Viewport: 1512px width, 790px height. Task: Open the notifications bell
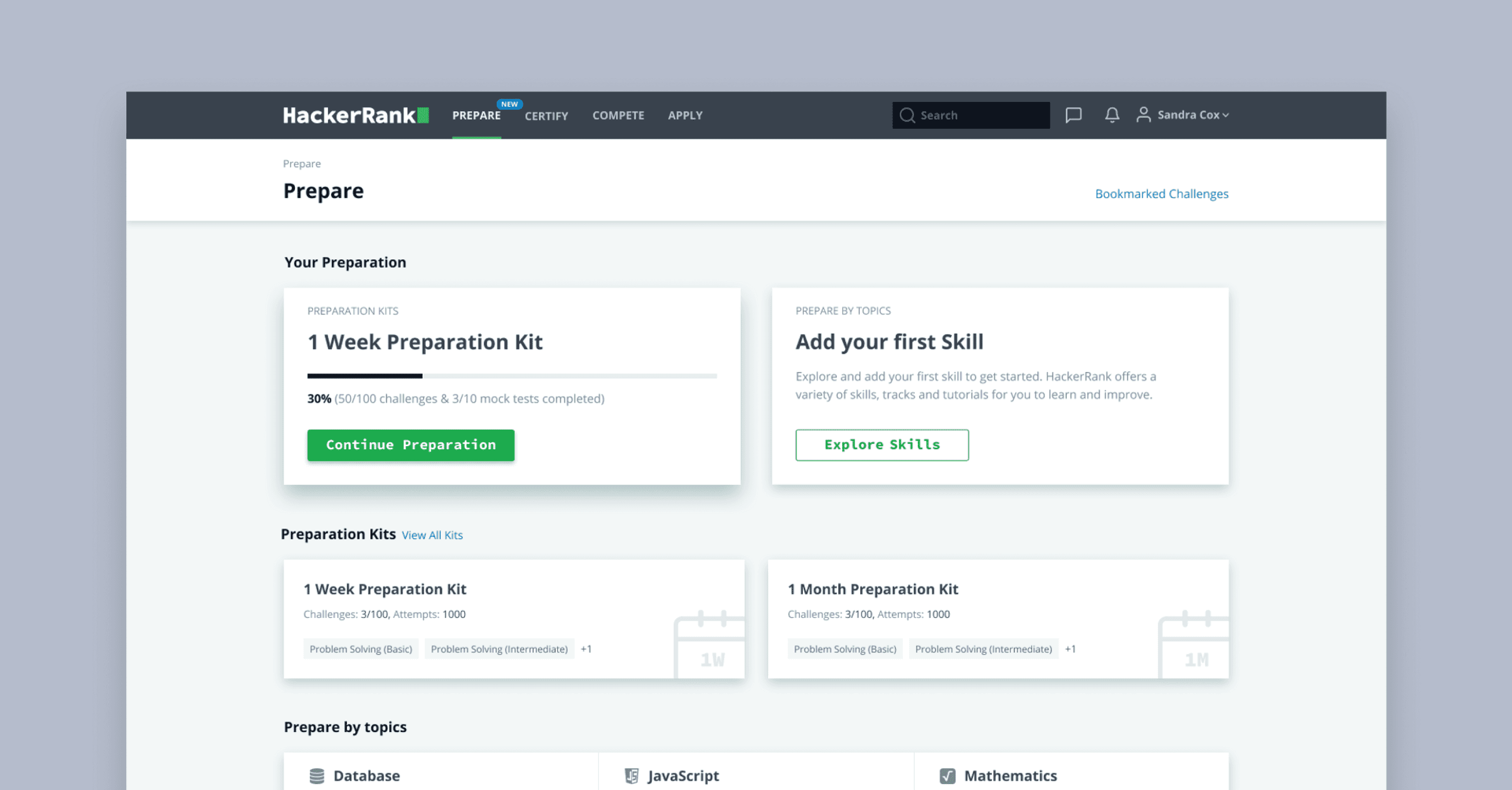point(1112,115)
